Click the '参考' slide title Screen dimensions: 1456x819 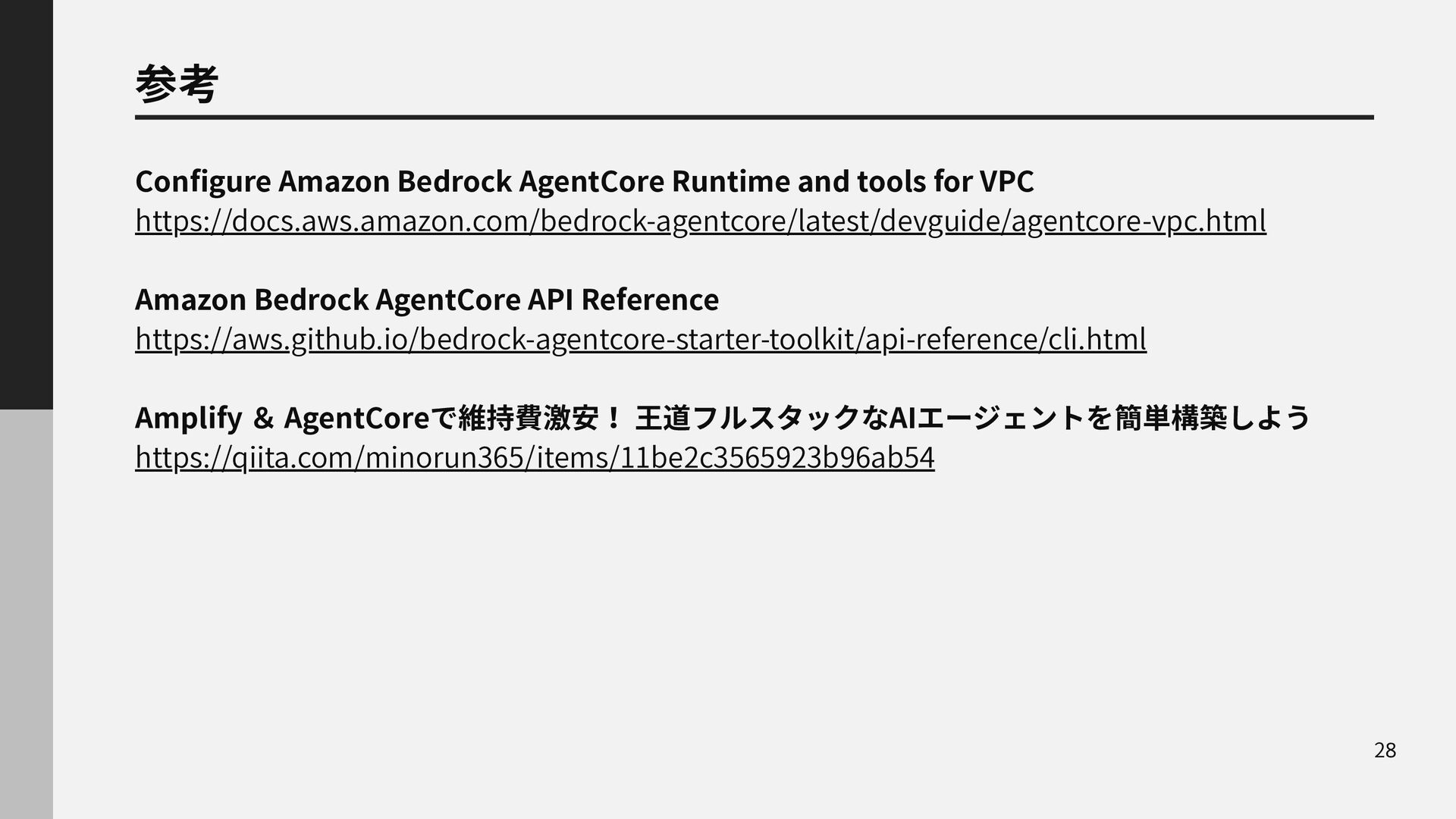point(177,85)
